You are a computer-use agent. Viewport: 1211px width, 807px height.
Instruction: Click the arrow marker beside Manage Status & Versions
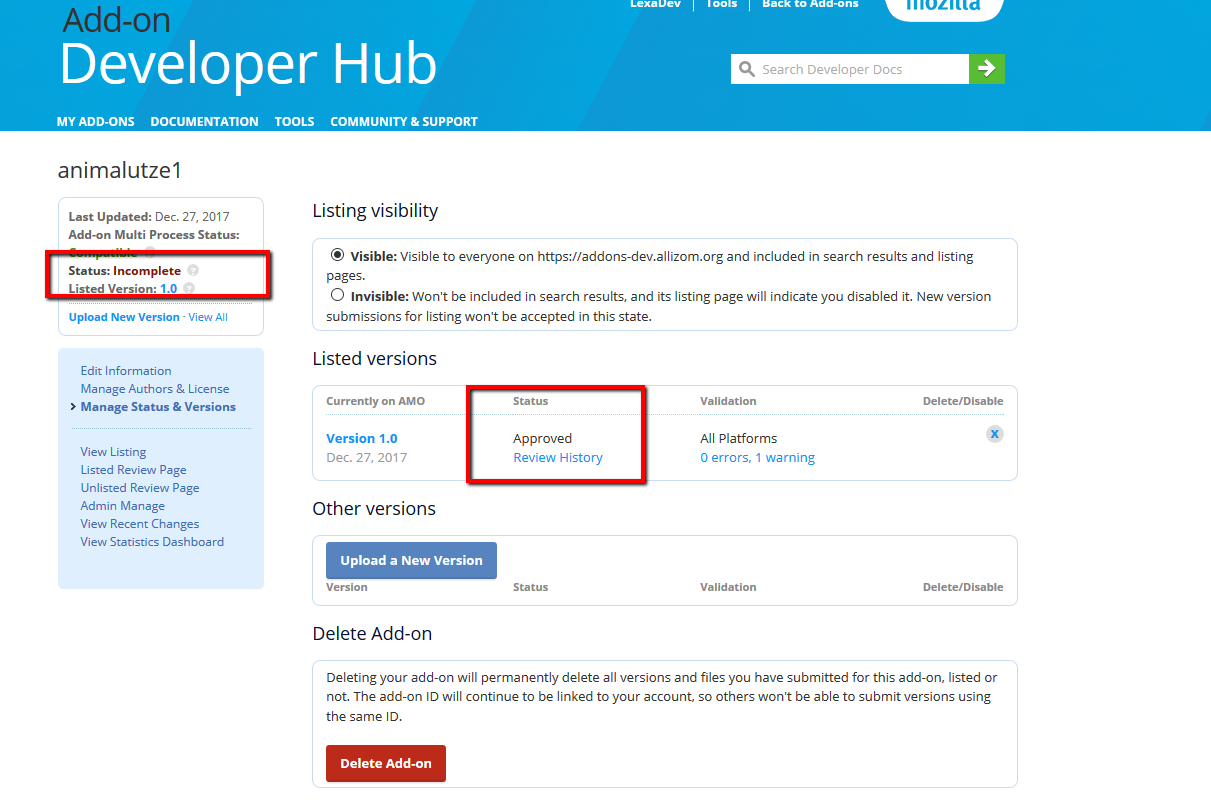coord(72,407)
